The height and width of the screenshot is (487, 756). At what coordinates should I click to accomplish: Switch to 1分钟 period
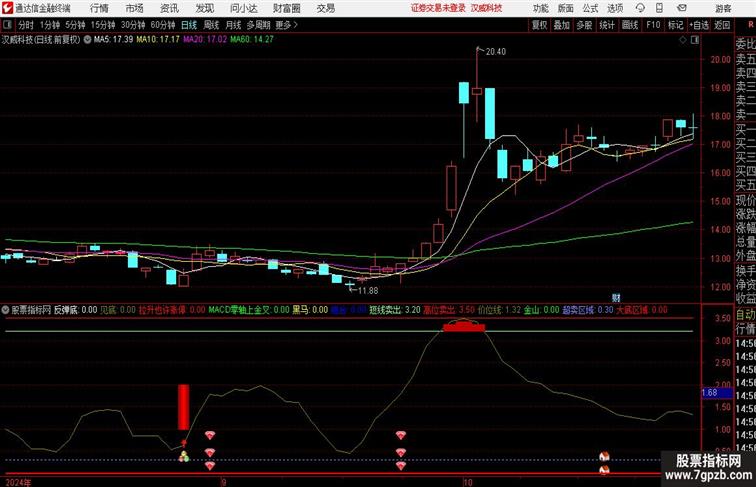click(x=50, y=25)
